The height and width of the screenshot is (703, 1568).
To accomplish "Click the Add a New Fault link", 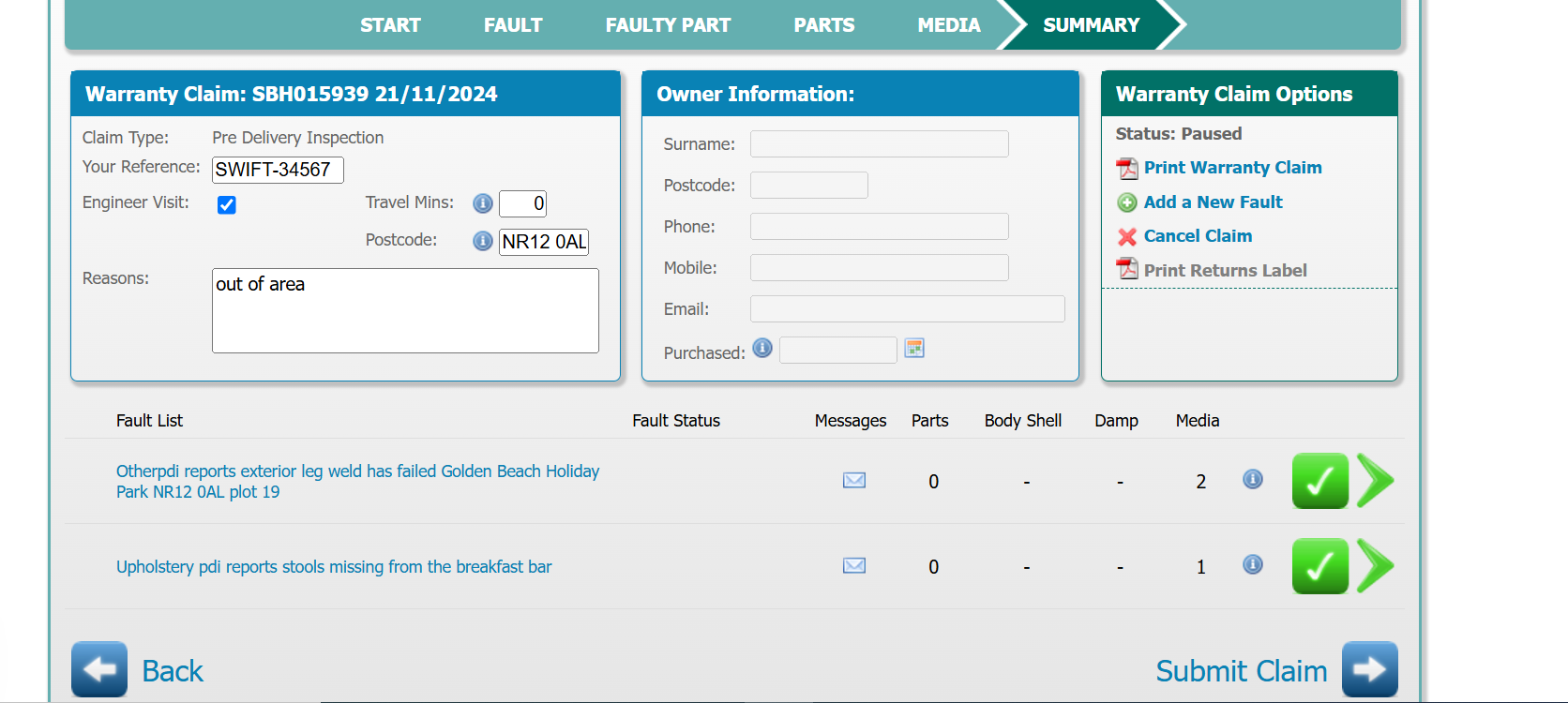I will tap(1214, 202).
